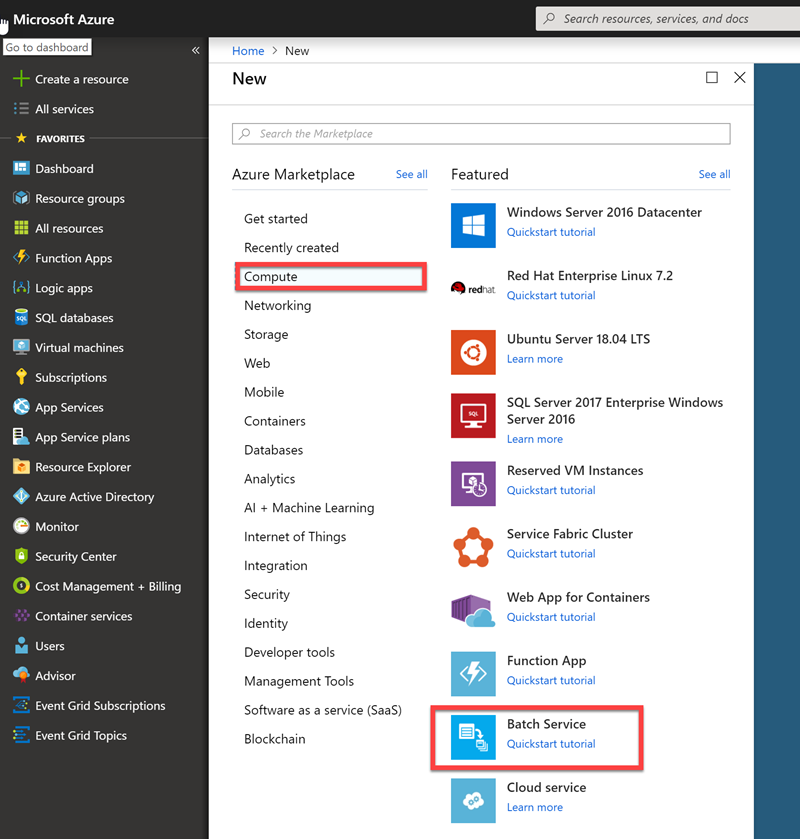Click the Container services icon
Viewport: 800px width, 839px height.
click(21, 616)
